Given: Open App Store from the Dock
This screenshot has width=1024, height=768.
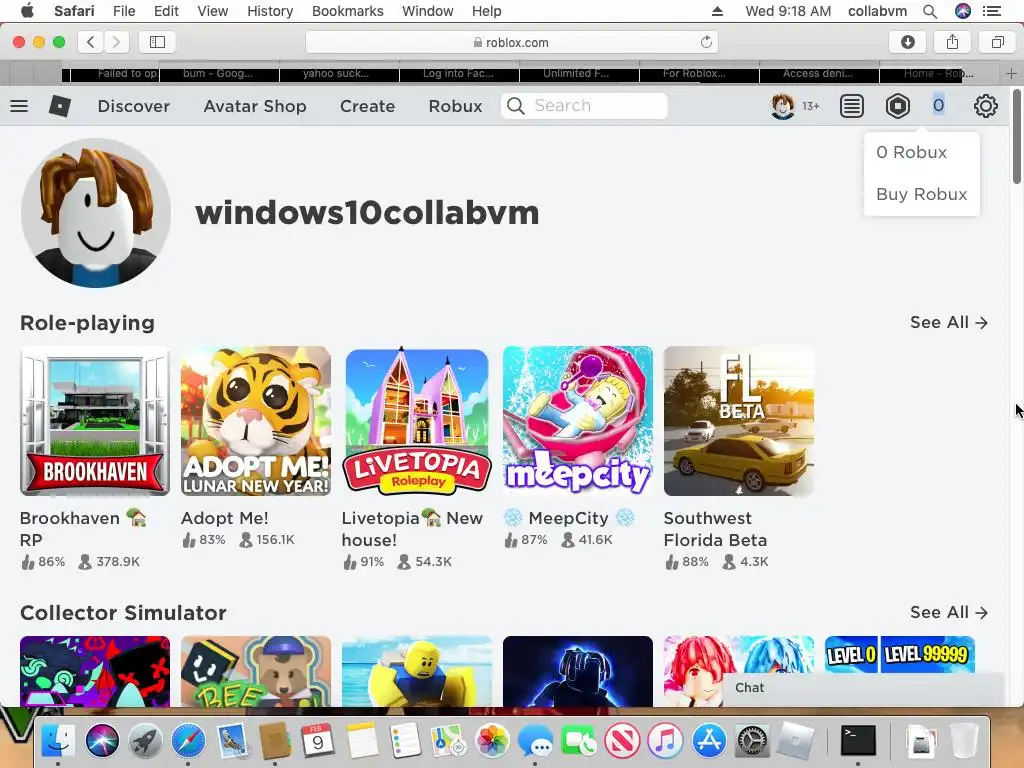Looking at the screenshot, I should click(709, 741).
